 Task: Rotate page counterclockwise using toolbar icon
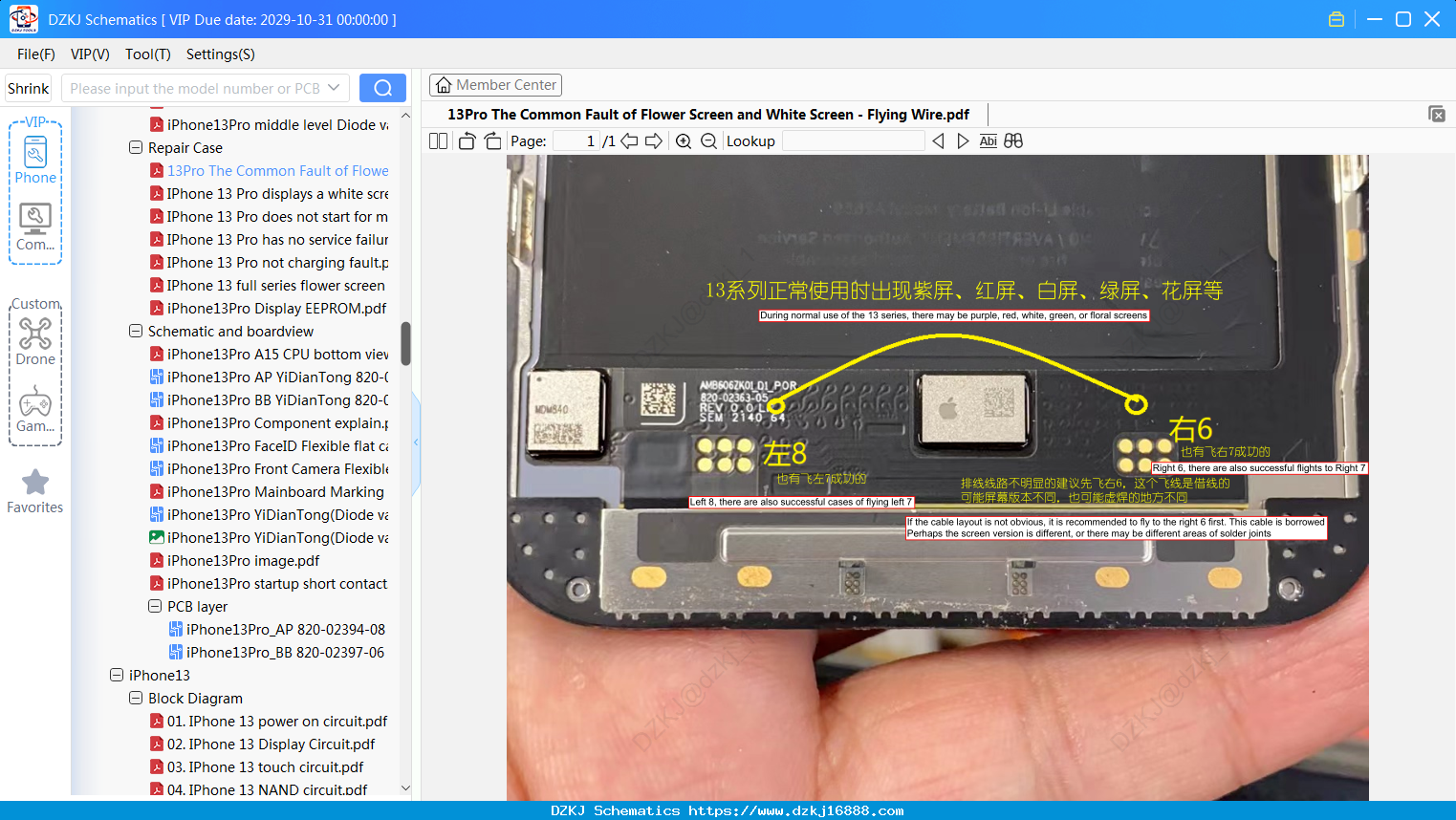click(x=467, y=141)
